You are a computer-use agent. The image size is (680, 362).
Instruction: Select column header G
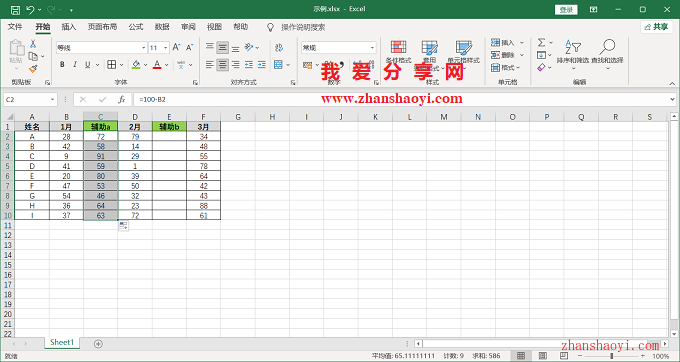pyautogui.click(x=238, y=117)
